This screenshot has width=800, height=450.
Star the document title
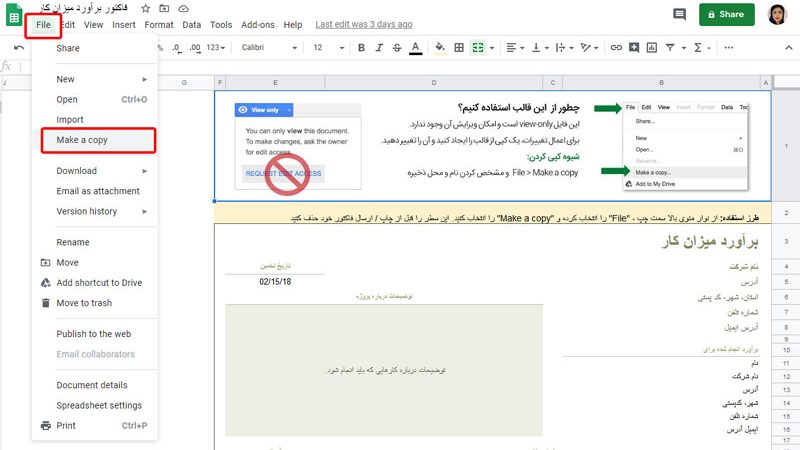click(x=146, y=8)
